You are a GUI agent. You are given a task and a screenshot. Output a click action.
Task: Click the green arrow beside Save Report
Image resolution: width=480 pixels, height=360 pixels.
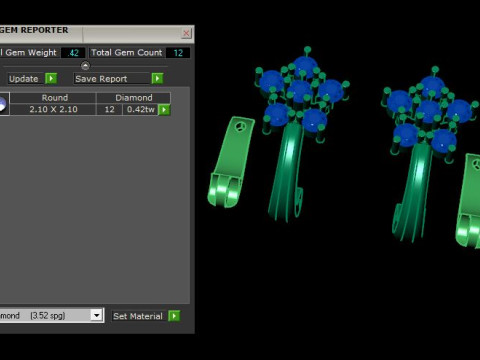click(x=157, y=79)
